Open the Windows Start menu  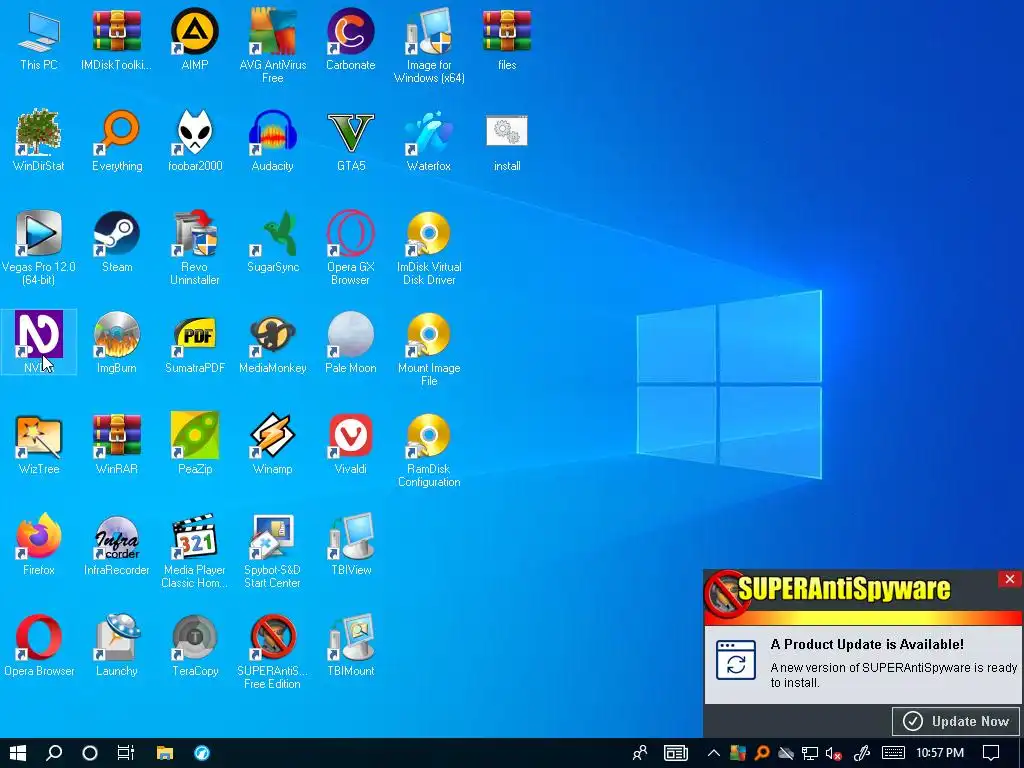click(x=18, y=753)
